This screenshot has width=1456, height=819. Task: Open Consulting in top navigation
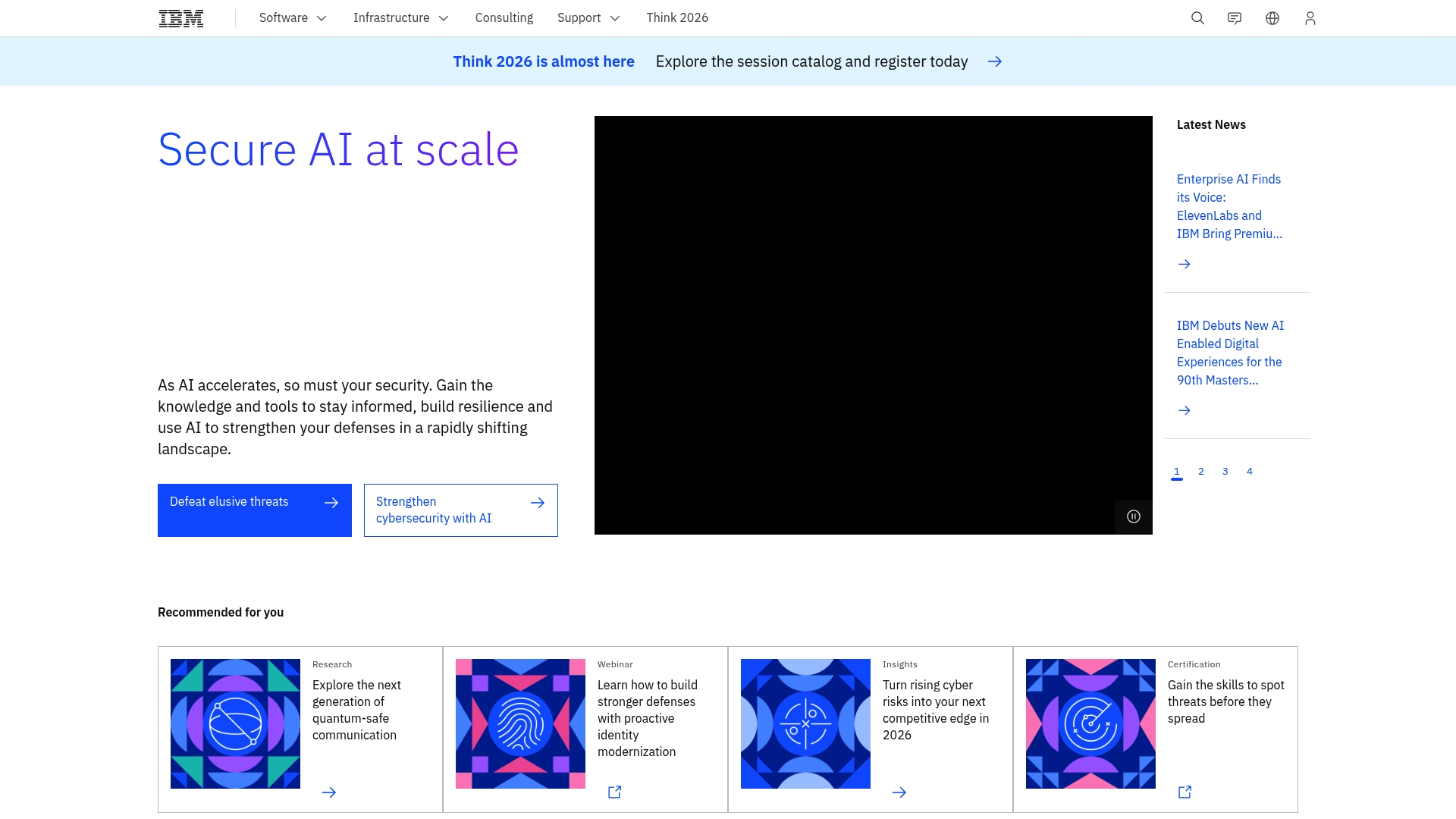[x=504, y=18]
